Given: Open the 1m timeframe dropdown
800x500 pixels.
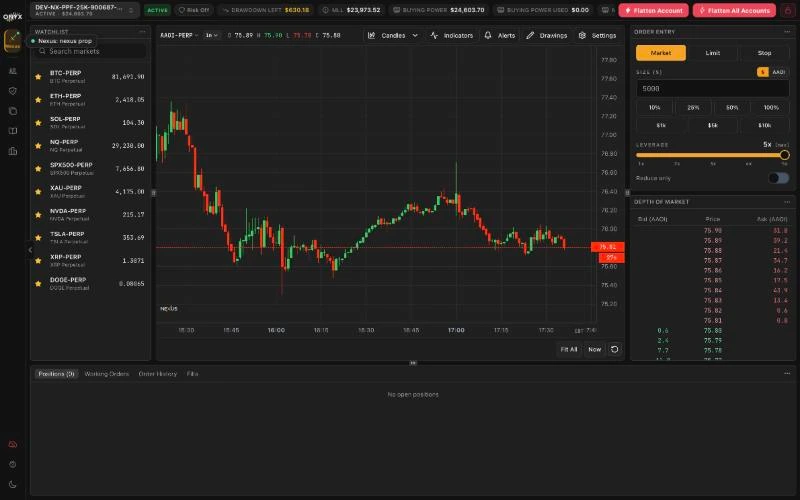Looking at the screenshot, I should point(211,35).
